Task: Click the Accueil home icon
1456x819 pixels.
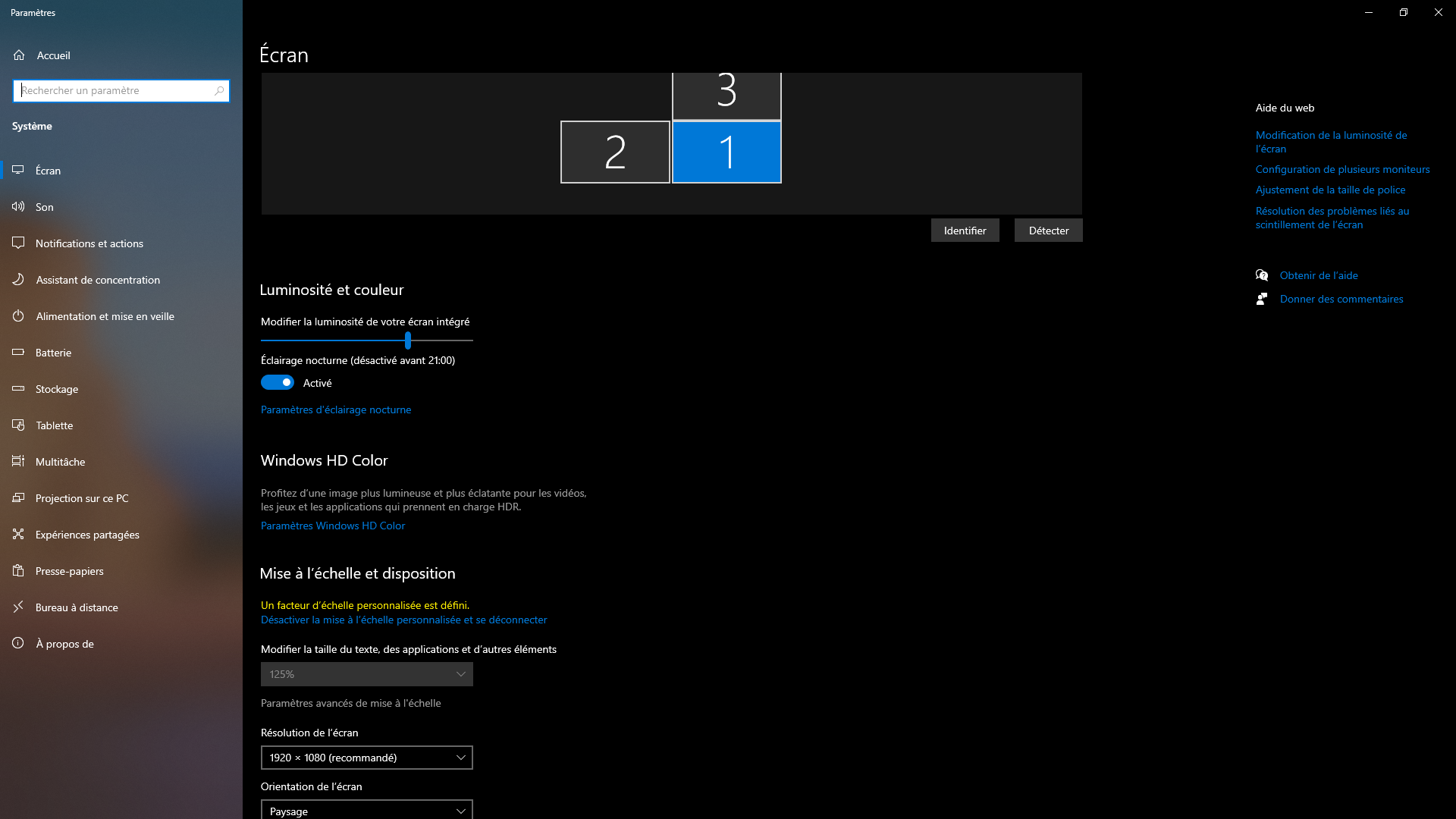Action: (x=18, y=55)
